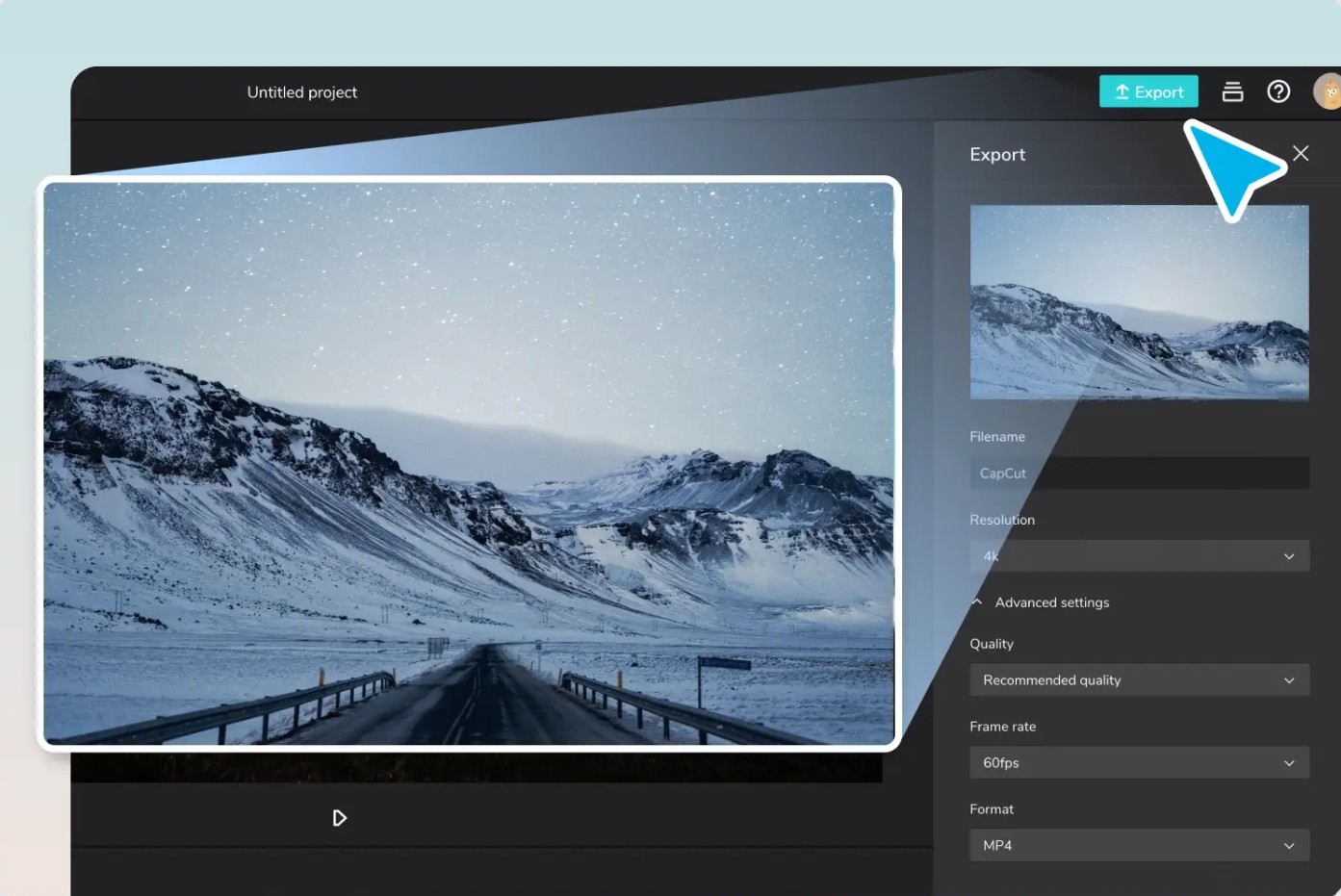Collapse the Advanced settings section
This screenshot has width=1341, height=896.
click(x=1040, y=602)
